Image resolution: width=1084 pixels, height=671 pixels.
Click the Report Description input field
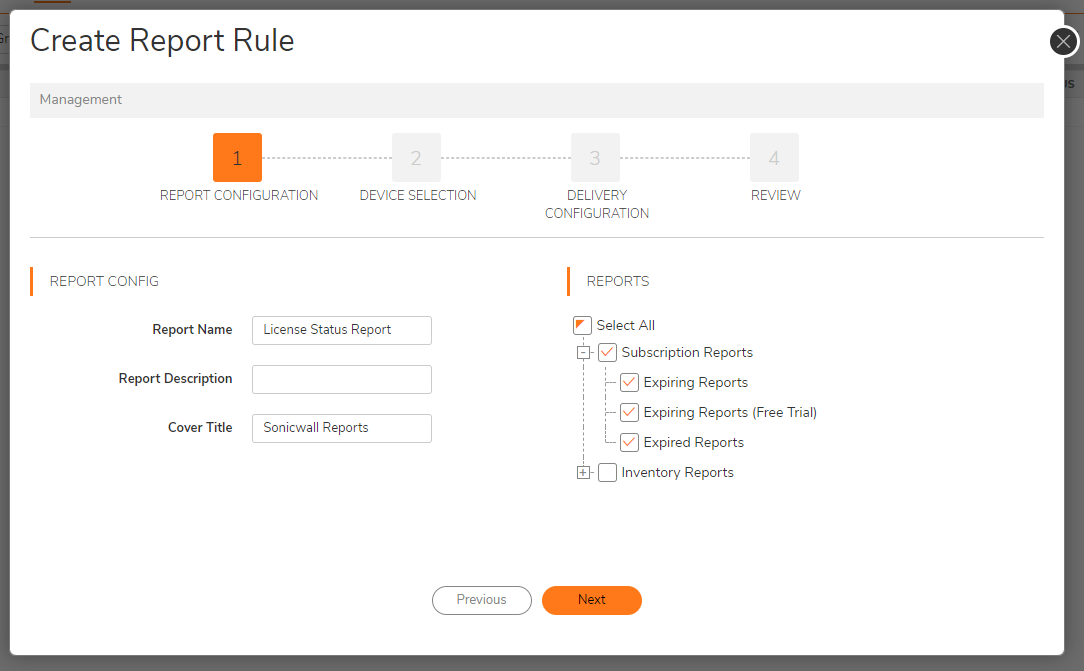342,380
